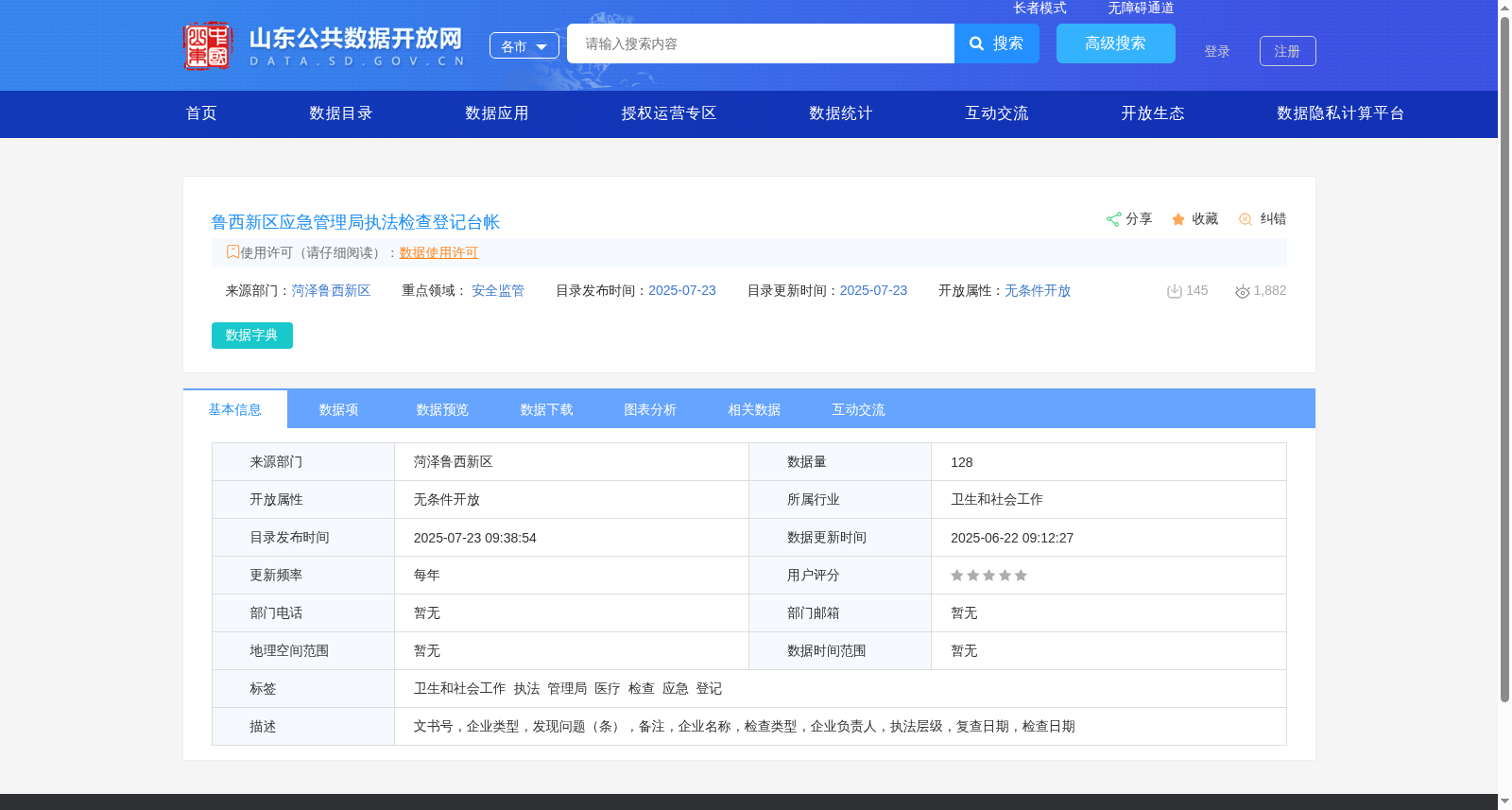Open the 数据使用许可 link
The height and width of the screenshot is (810, 1512).
[438, 252]
